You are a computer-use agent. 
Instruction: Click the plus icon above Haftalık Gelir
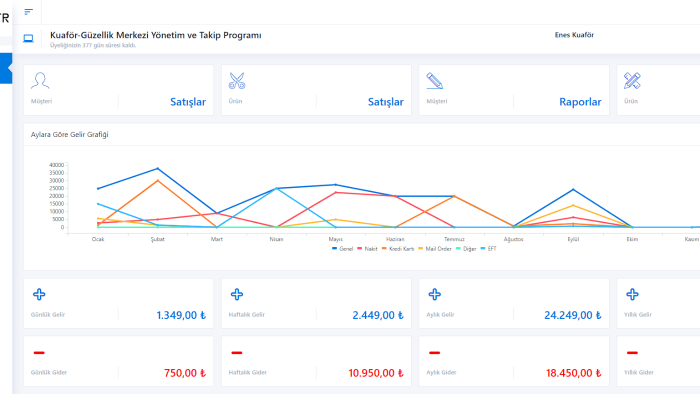coord(237,294)
